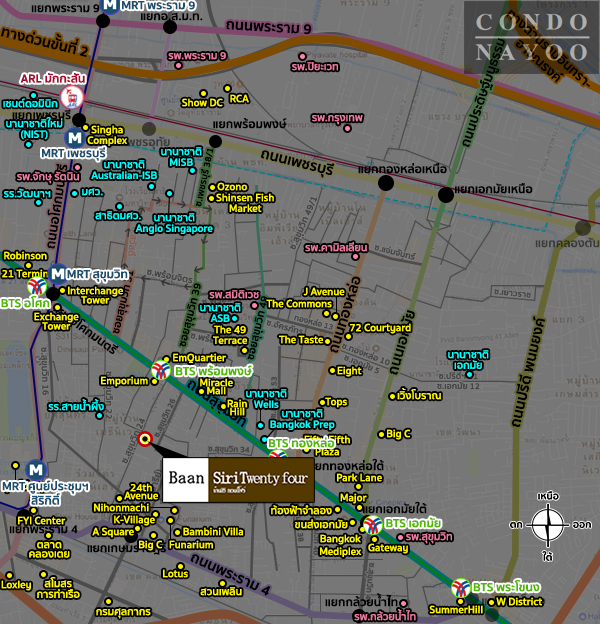Click the กรมศุลกากร label

pyautogui.click(x=123, y=611)
